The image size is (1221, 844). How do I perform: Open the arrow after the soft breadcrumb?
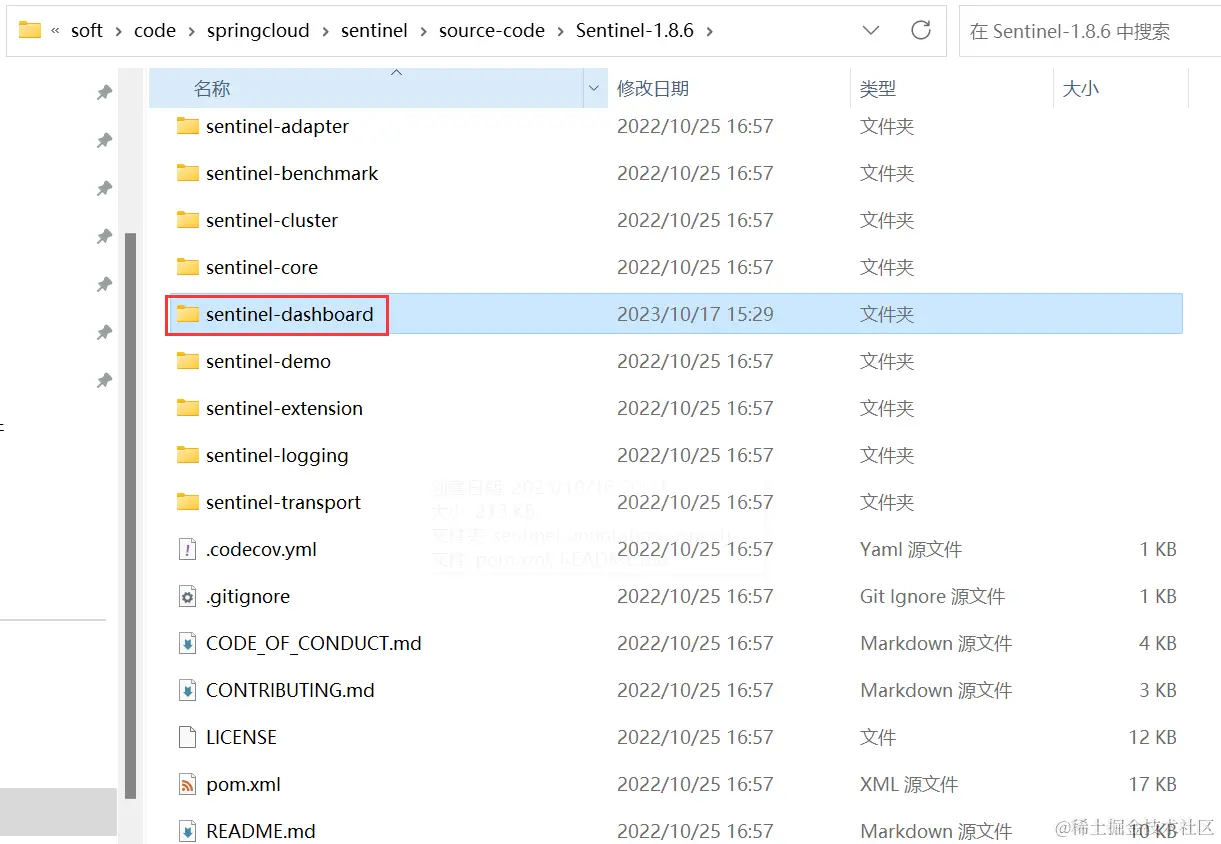coord(119,31)
